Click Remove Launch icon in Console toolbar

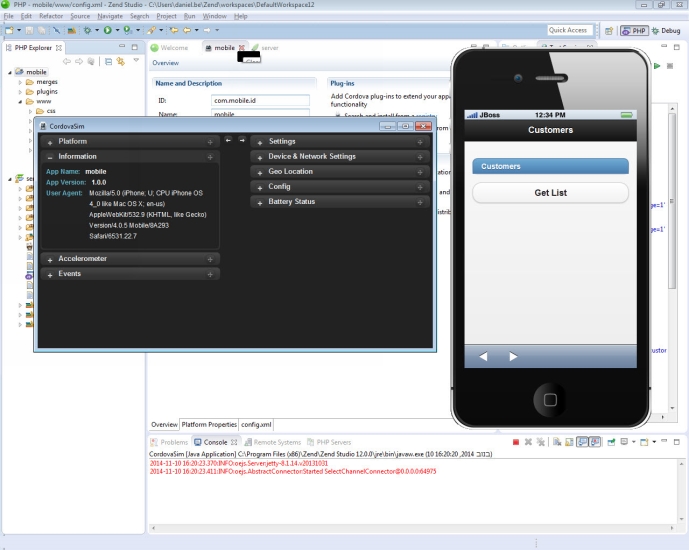(x=528, y=442)
